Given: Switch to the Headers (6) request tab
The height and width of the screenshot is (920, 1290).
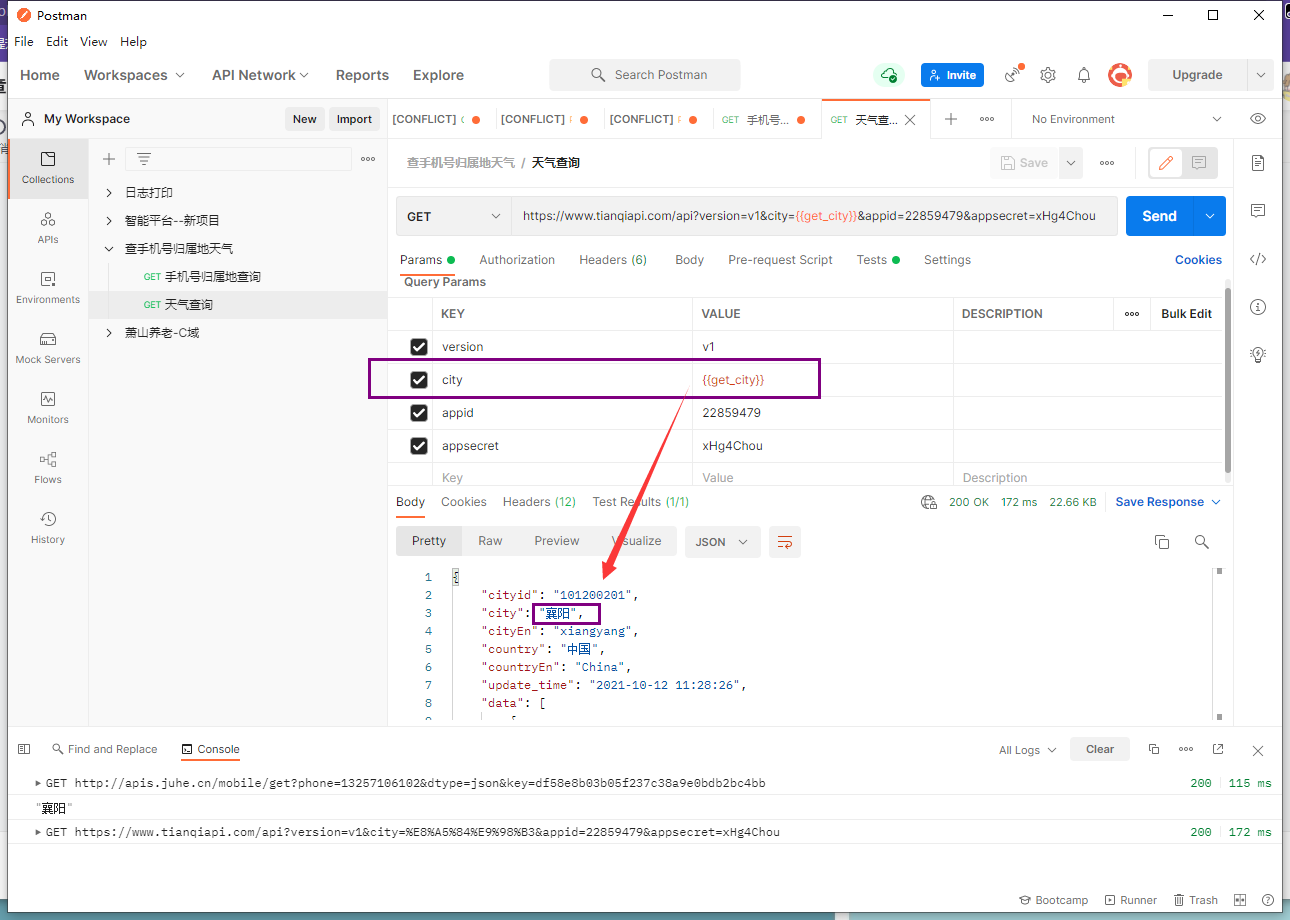Looking at the screenshot, I should 613,260.
